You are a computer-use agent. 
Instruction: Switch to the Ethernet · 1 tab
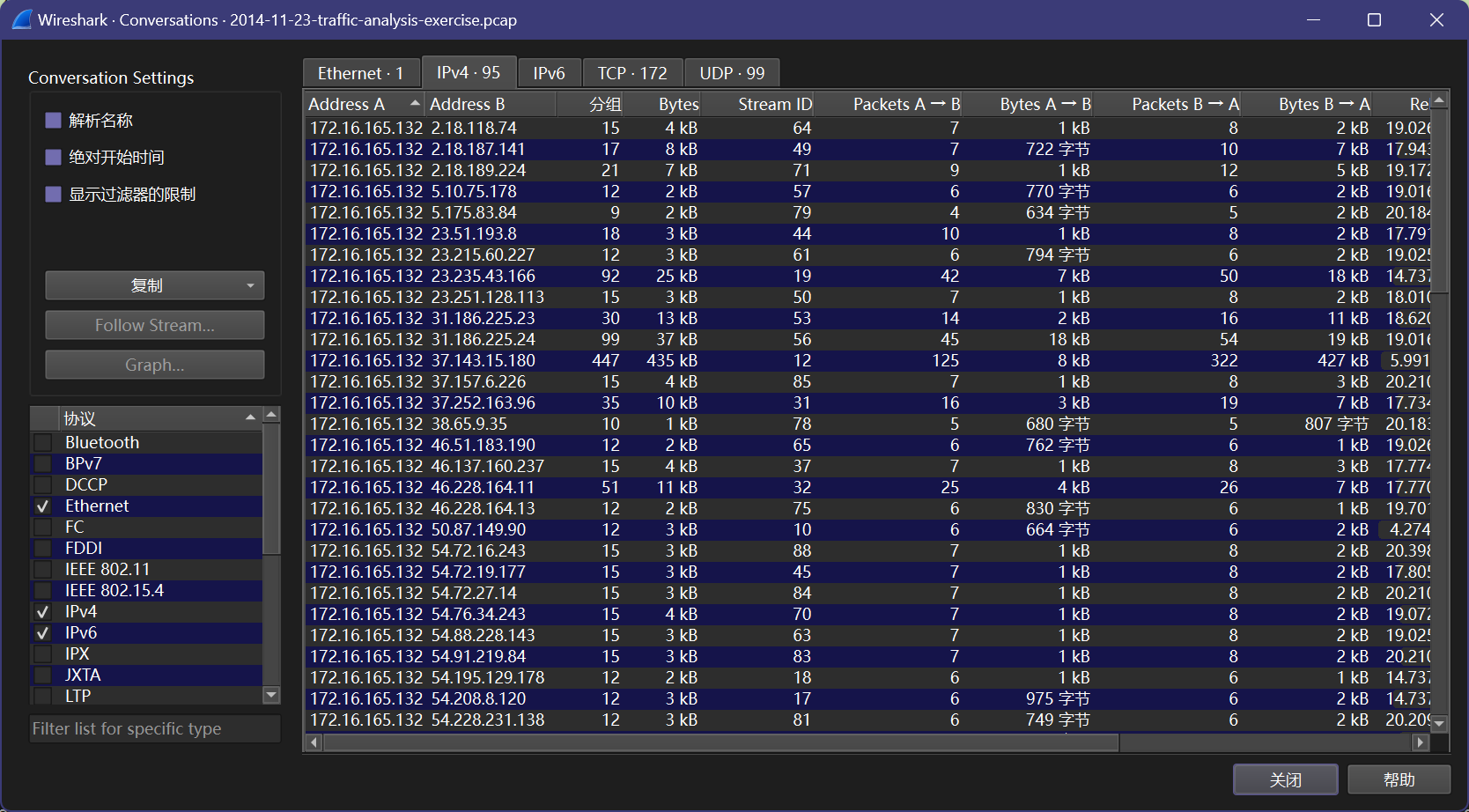click(x=360, y=73)
